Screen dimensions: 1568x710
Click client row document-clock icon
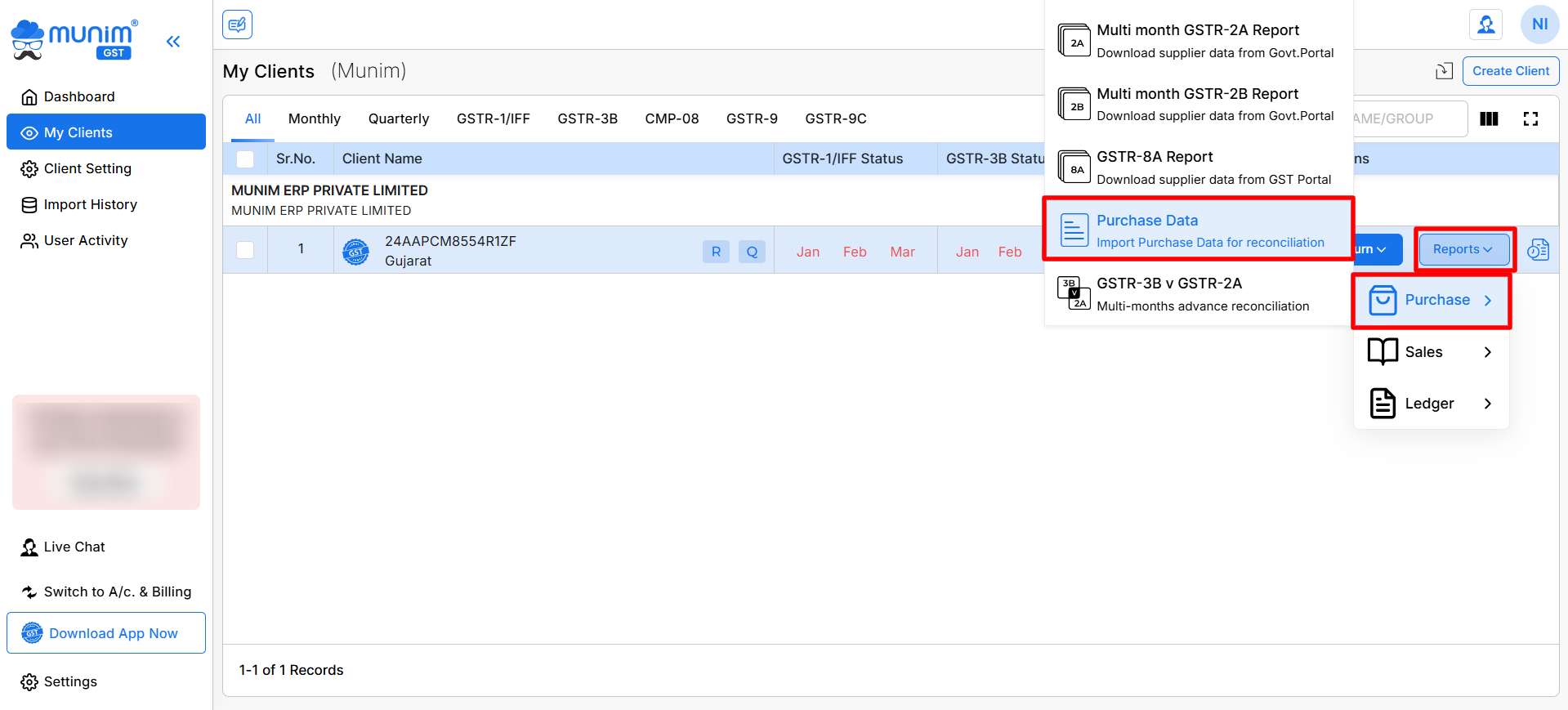pos(1538,250)
